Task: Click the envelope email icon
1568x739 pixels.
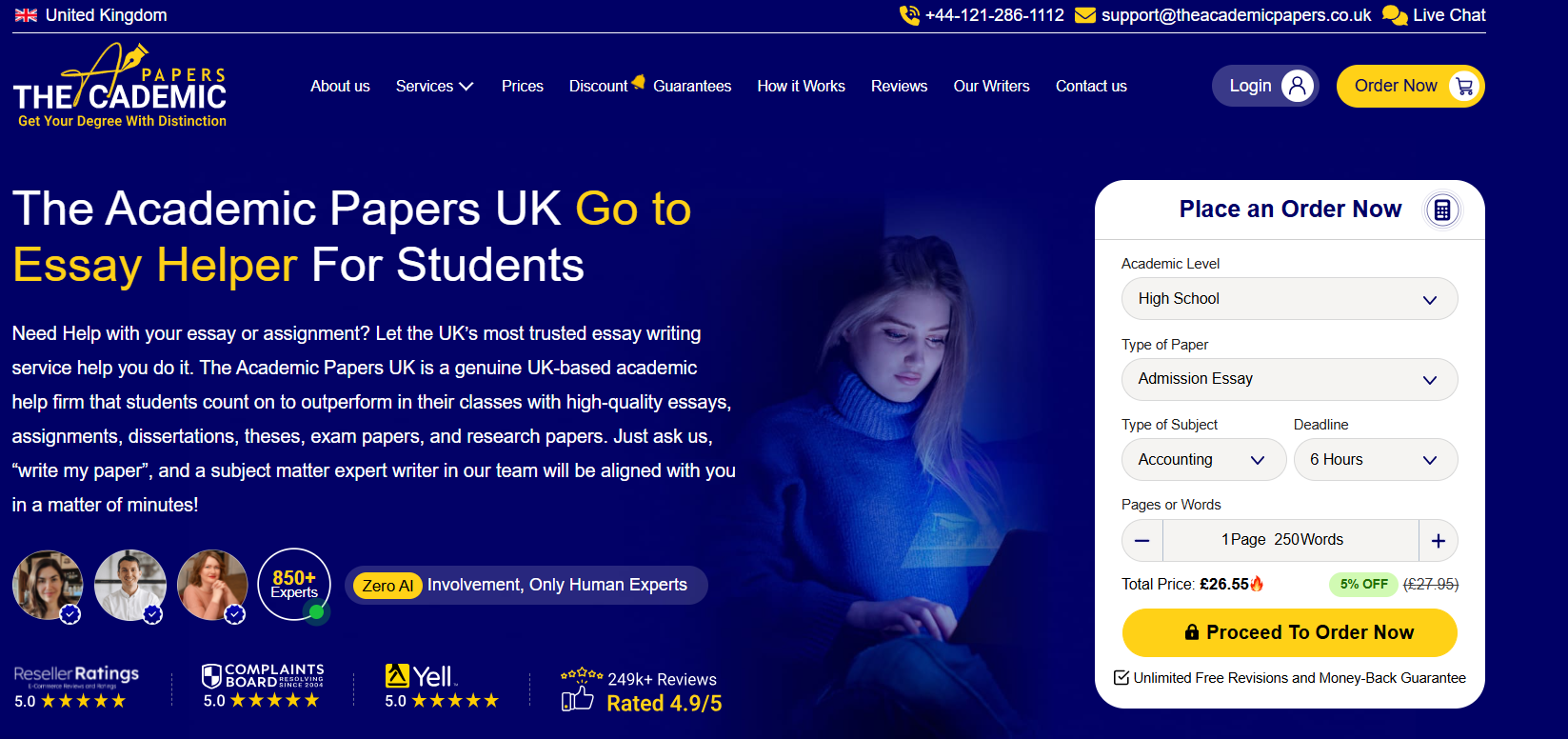Action: (x=1085, y=15)
